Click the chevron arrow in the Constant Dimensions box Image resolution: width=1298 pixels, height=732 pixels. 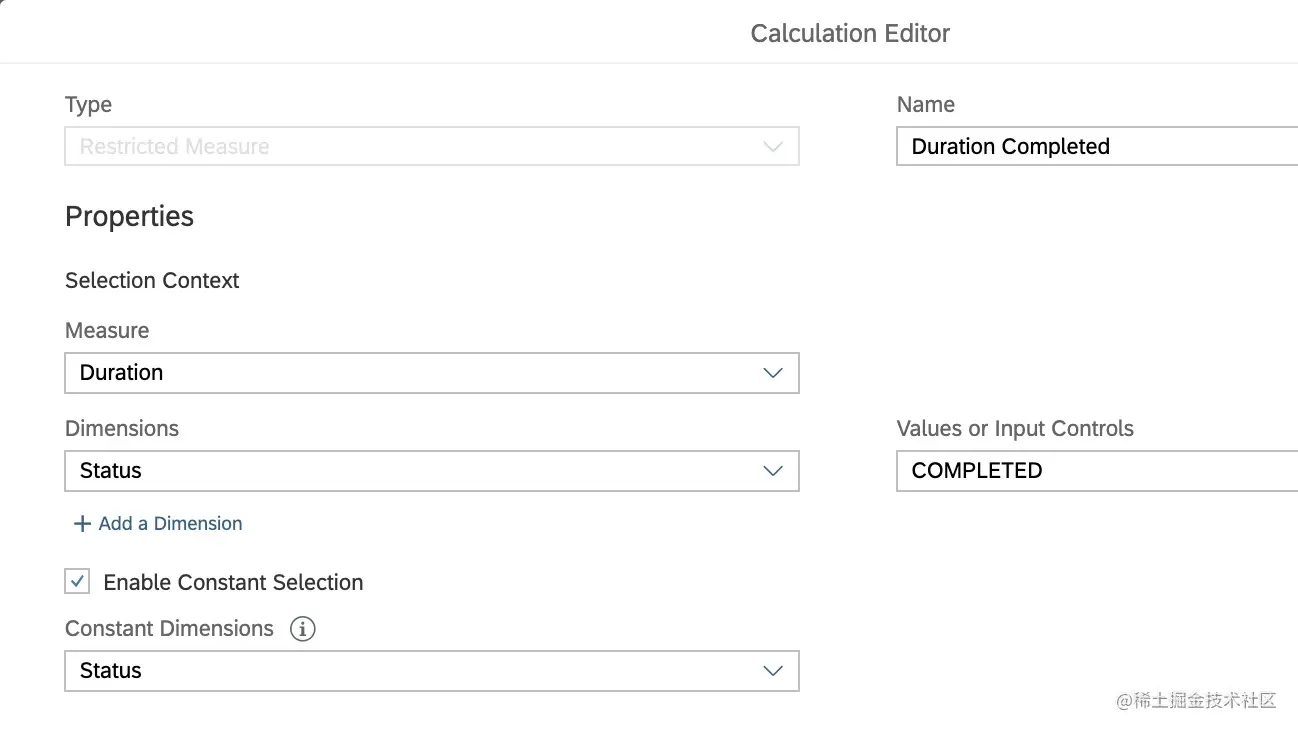[x=772, y=671]
